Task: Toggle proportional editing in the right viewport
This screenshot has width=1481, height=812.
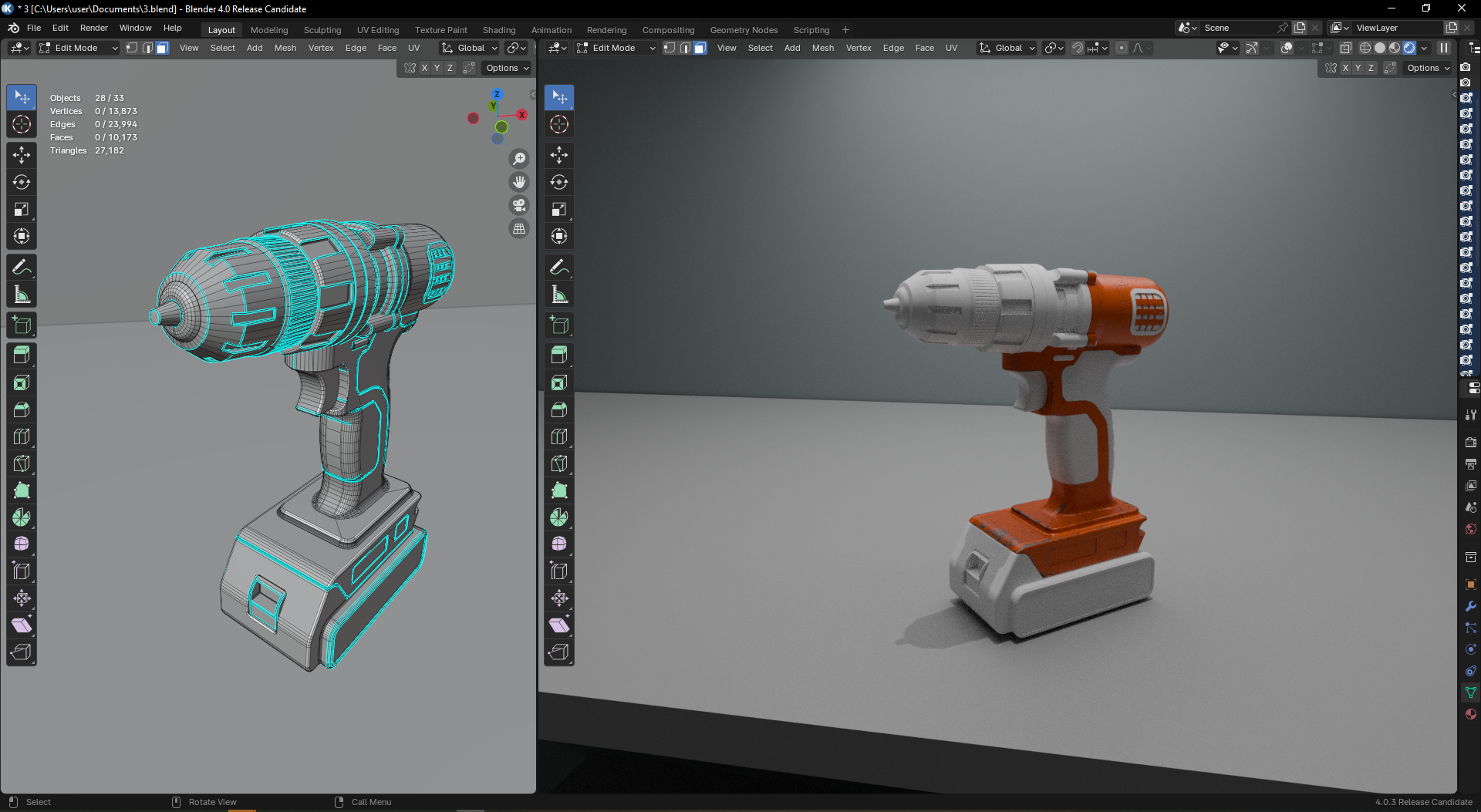Action: [x=1122, y=48]
